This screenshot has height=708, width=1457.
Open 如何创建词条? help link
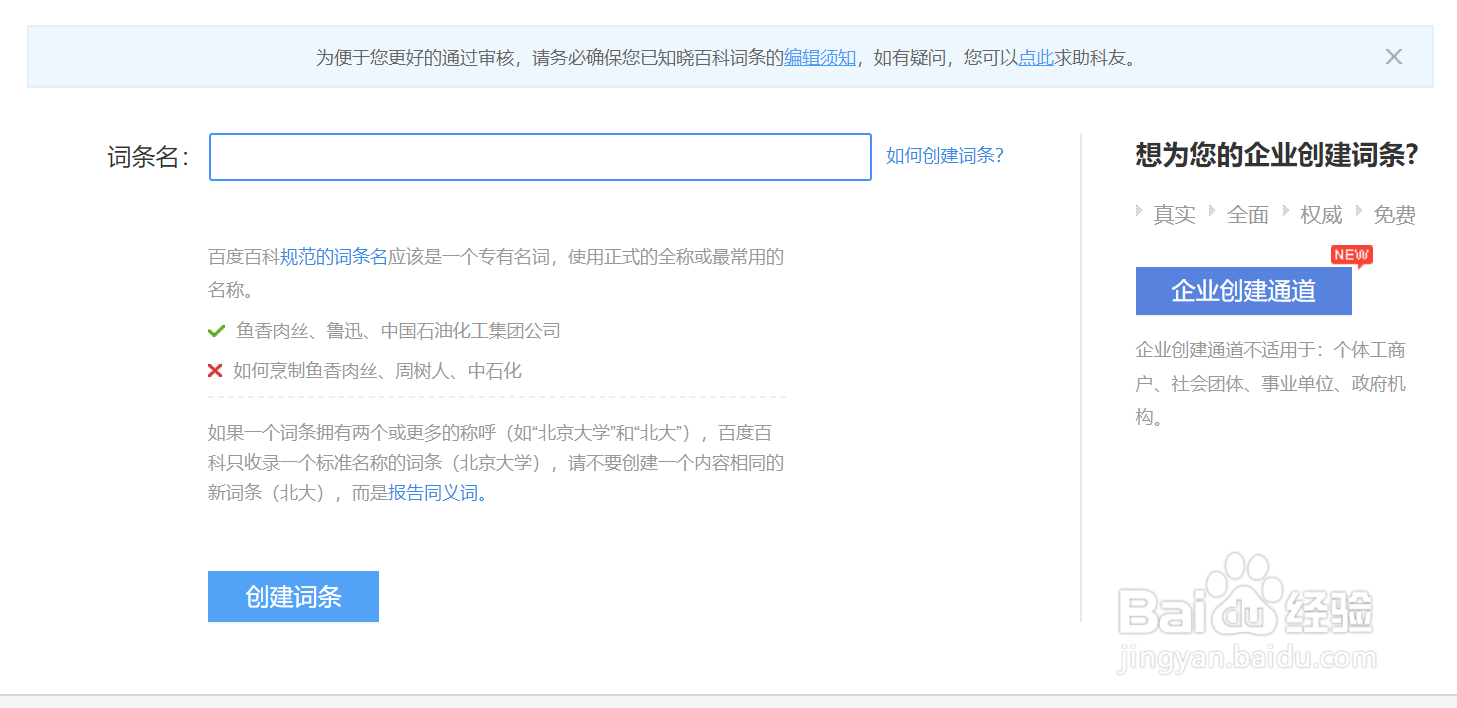(944, 156)
